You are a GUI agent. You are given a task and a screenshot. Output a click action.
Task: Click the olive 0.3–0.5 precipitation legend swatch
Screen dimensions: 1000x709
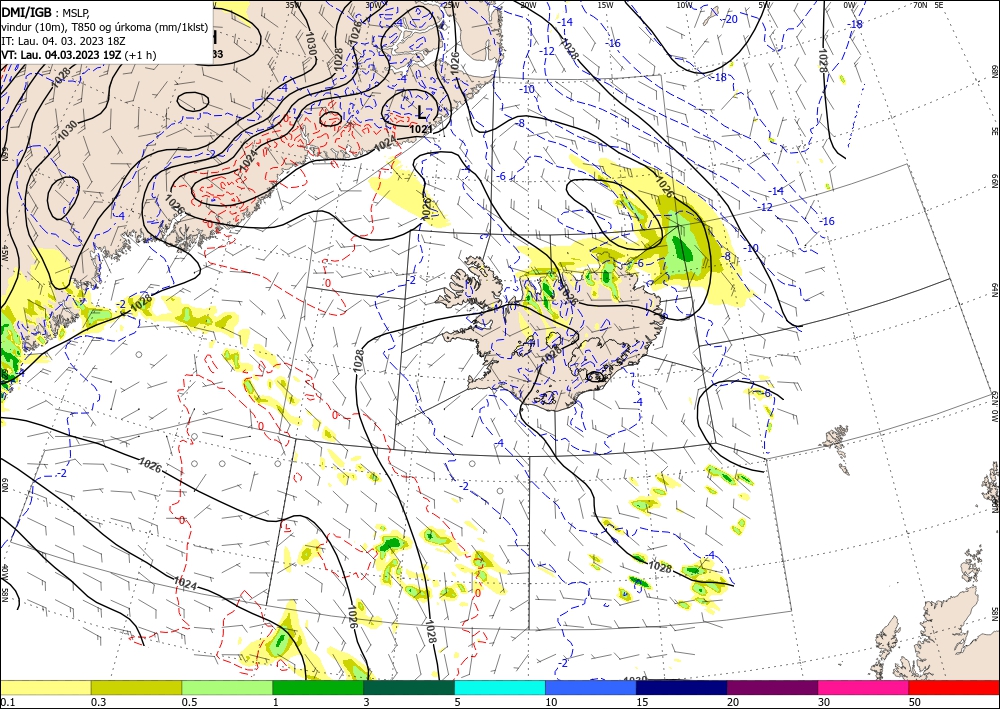[136, 687]
